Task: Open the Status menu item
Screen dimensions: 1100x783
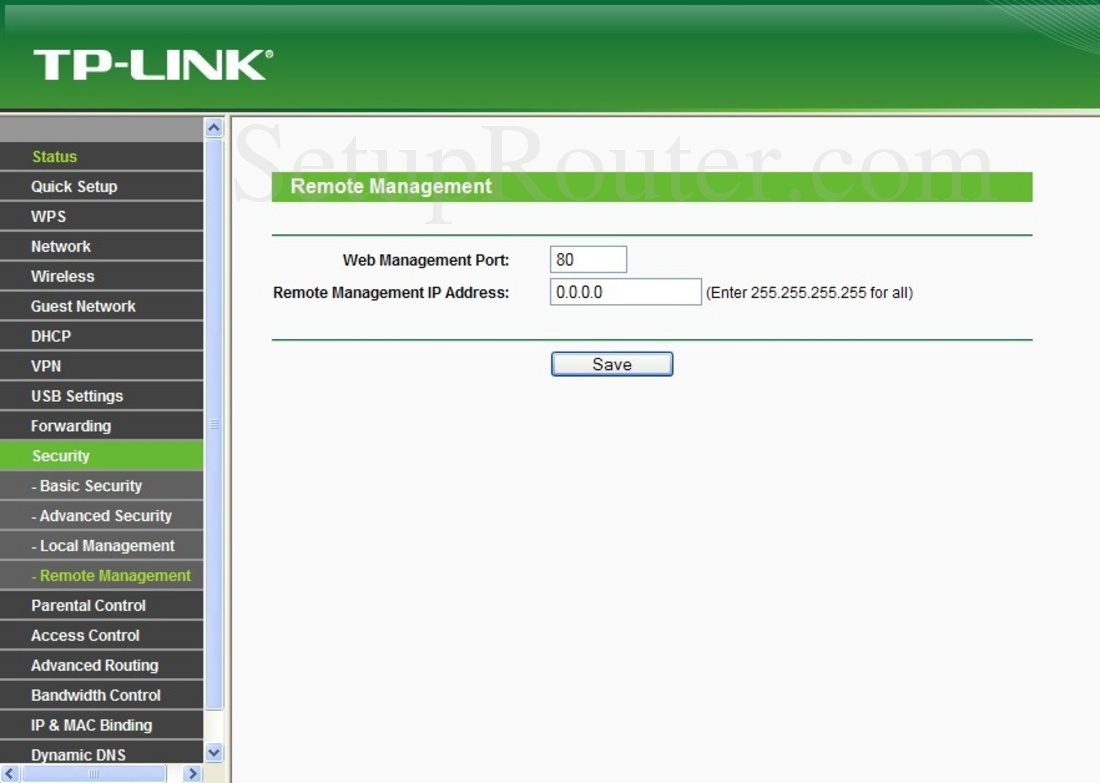Action: pos(102,156)
